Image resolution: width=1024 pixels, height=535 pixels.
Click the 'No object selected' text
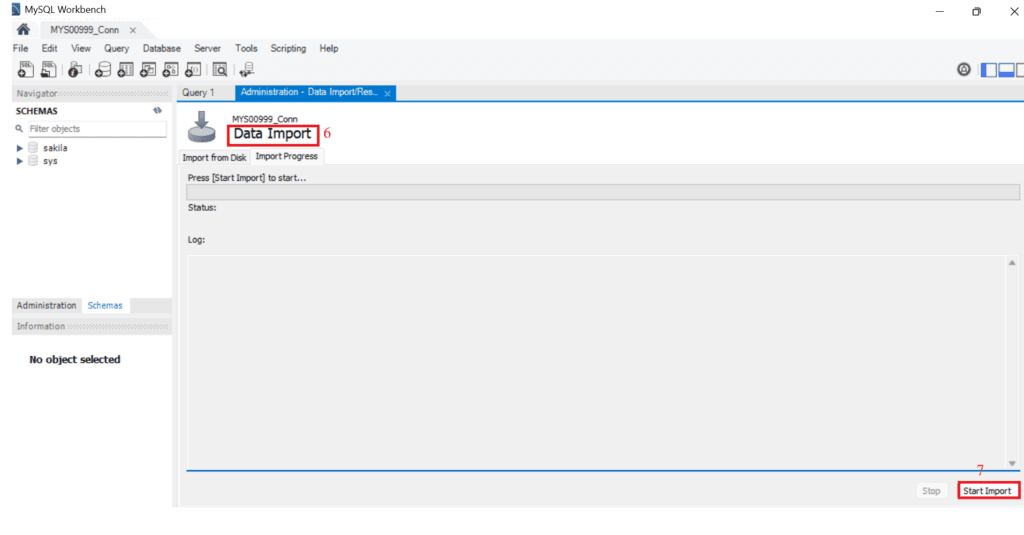point(74,359)
